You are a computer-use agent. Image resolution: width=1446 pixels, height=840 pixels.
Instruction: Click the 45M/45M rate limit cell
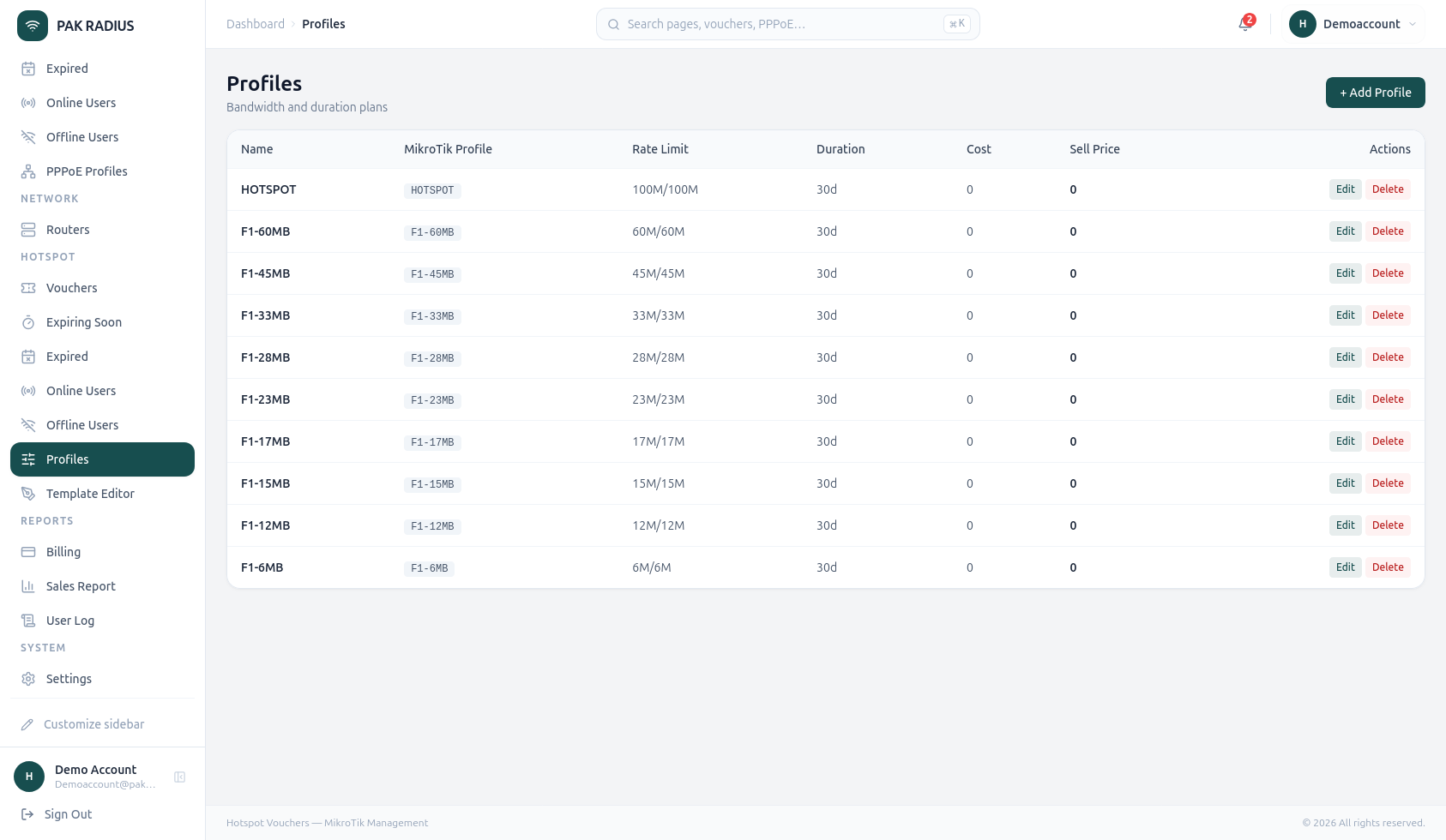[659, 273]
